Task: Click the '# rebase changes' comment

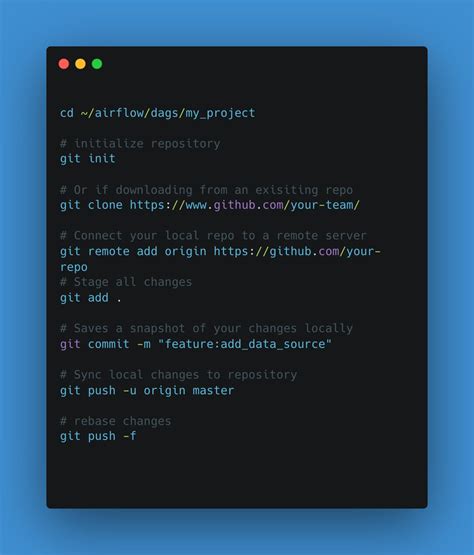Action: point(115,421)
